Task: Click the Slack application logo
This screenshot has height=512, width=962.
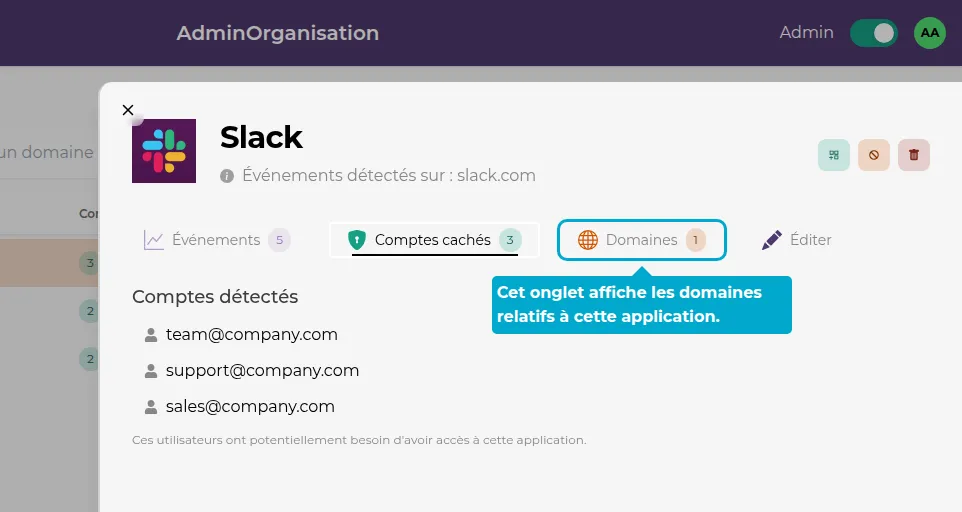Action: [x=164, y=151]
